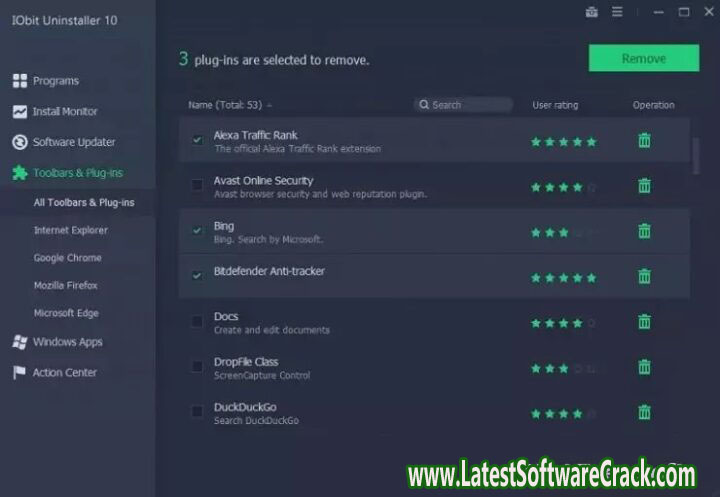
Task: Click Bing plug-in star rating
Action: (x=563, y=233)
